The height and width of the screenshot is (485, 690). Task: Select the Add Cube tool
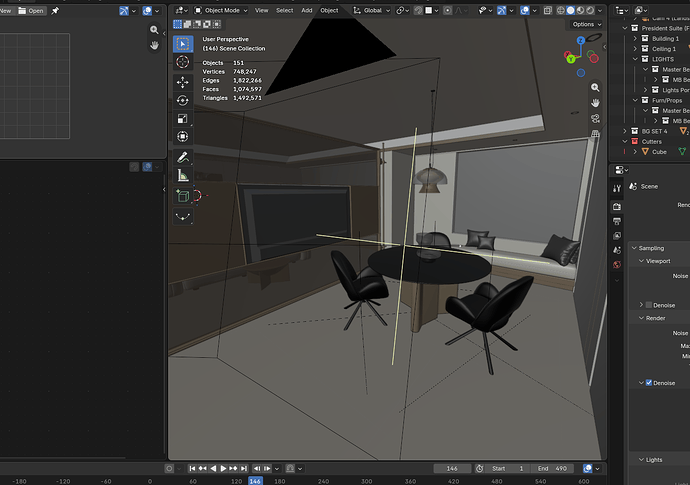183,196
